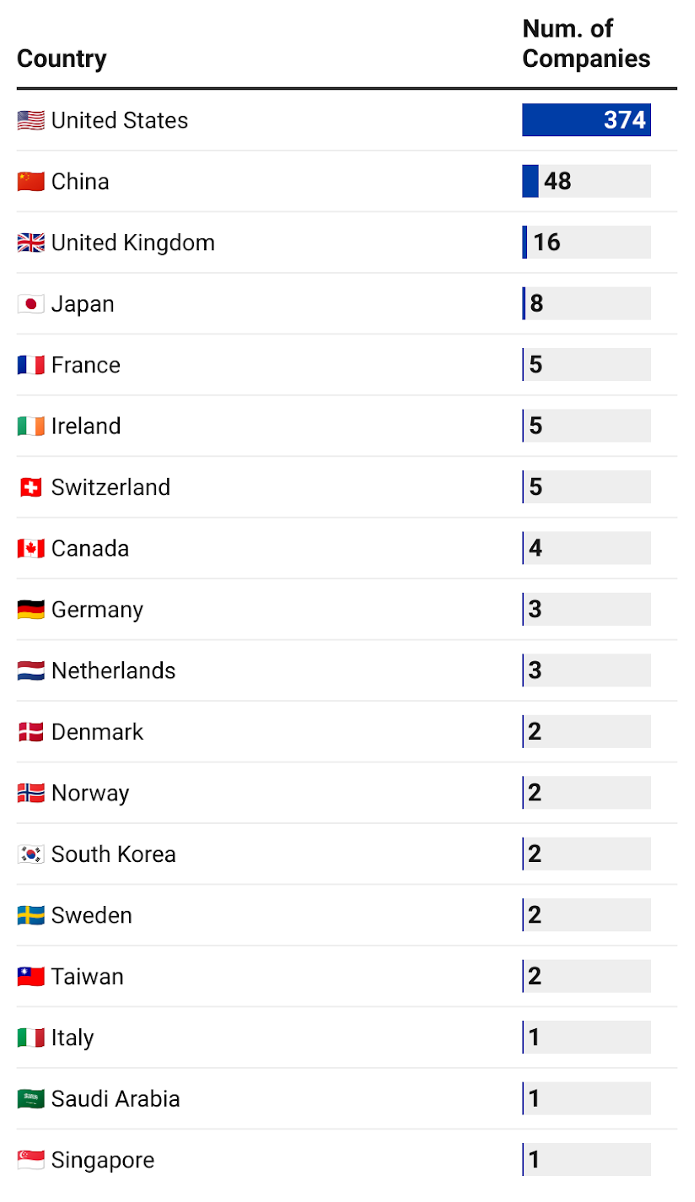Click the Switzerland flag icon
The width and height of the screenshot is (695, 1202).
(x=31, y=488)
